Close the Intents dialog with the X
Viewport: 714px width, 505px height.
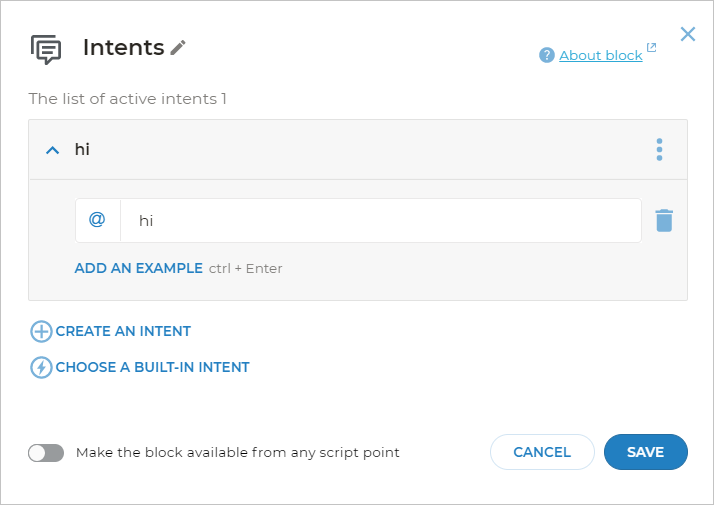click(x=688, y=34)
